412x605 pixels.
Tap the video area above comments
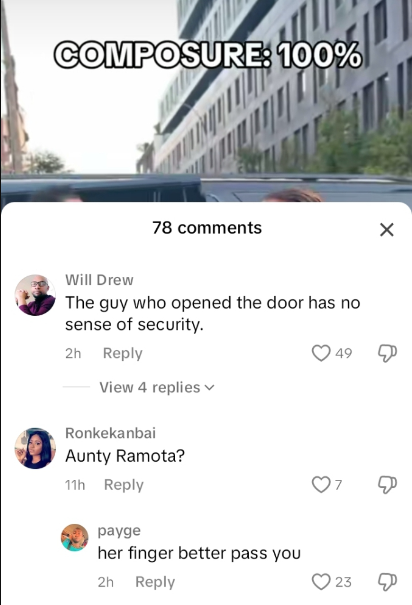coord(206,100)
